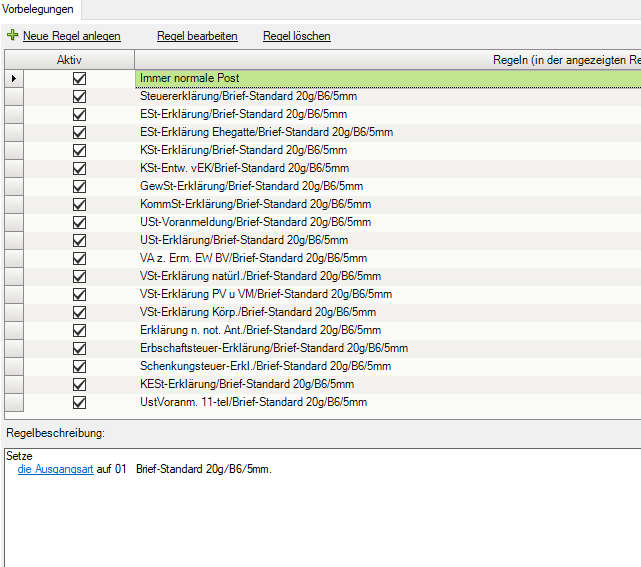Select the GewSt-Erklärung rule row
Screen dimensions: 641x567
tap(251, 186)
